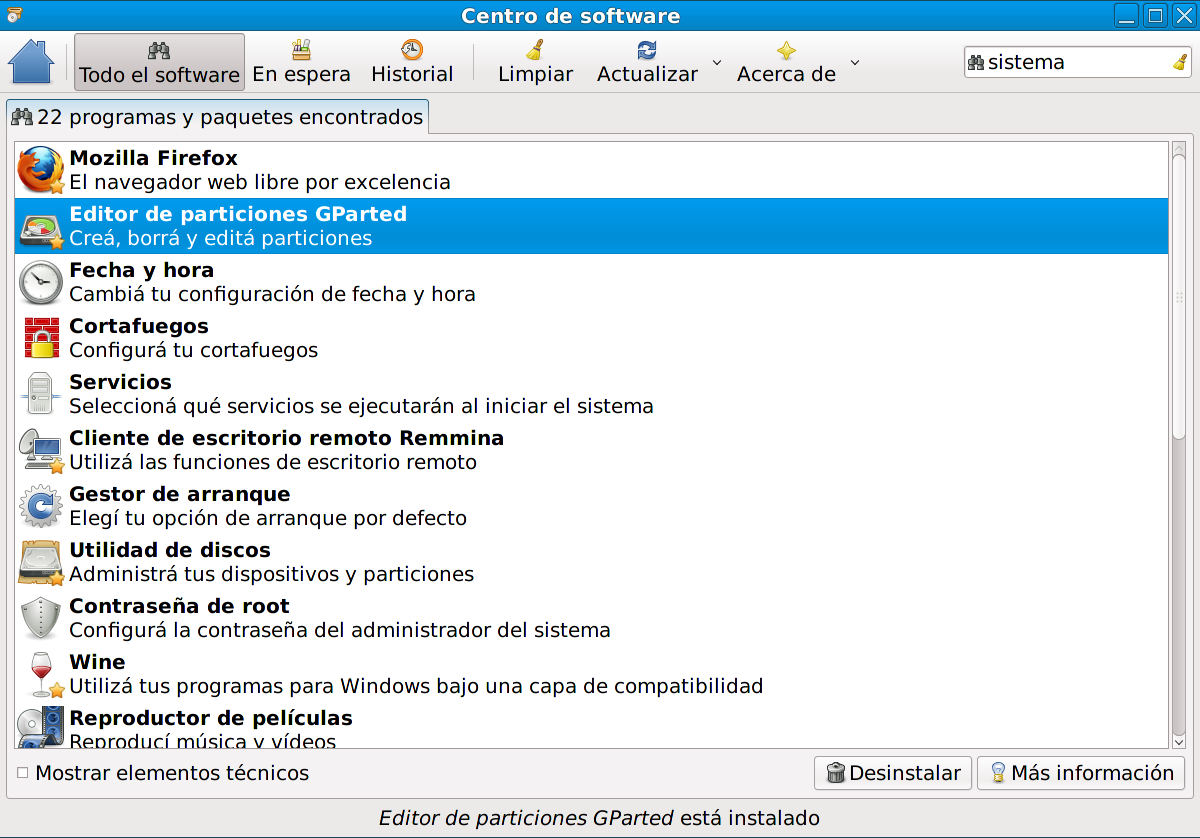Image resolution: width=1200 pixels, height=838 pixels.
Task: Click the Contraseña de root shield icon
Action: coord(41,618)
